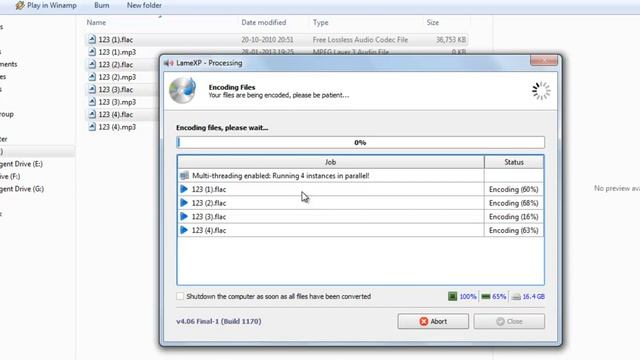Click Burn in the Explorer toolbar

tap(102, 6)
